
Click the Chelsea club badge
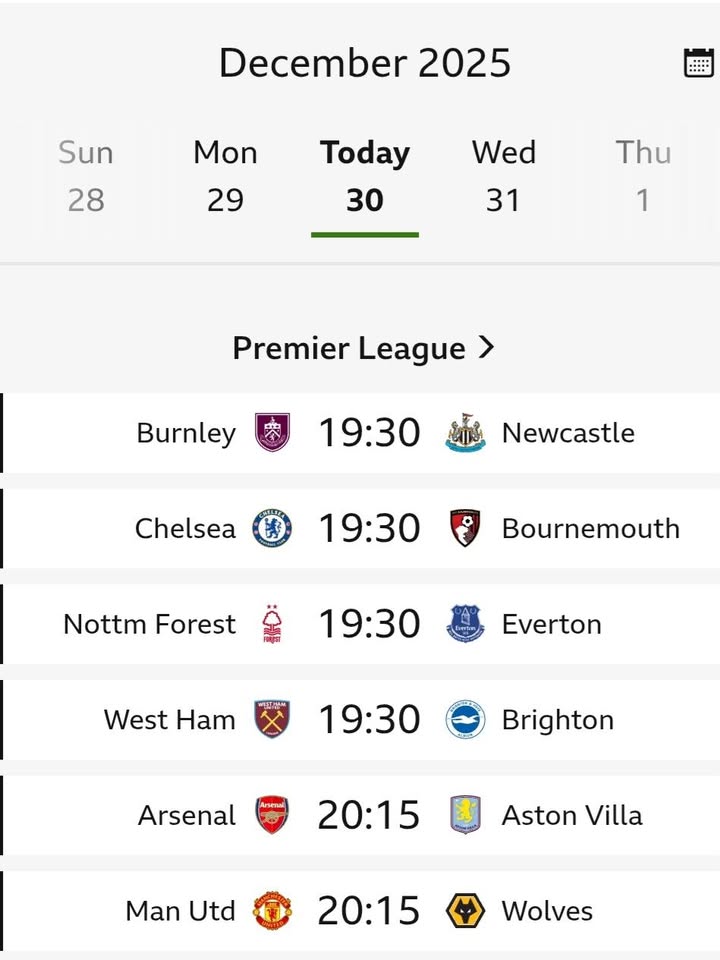click(x=272, y=529)
